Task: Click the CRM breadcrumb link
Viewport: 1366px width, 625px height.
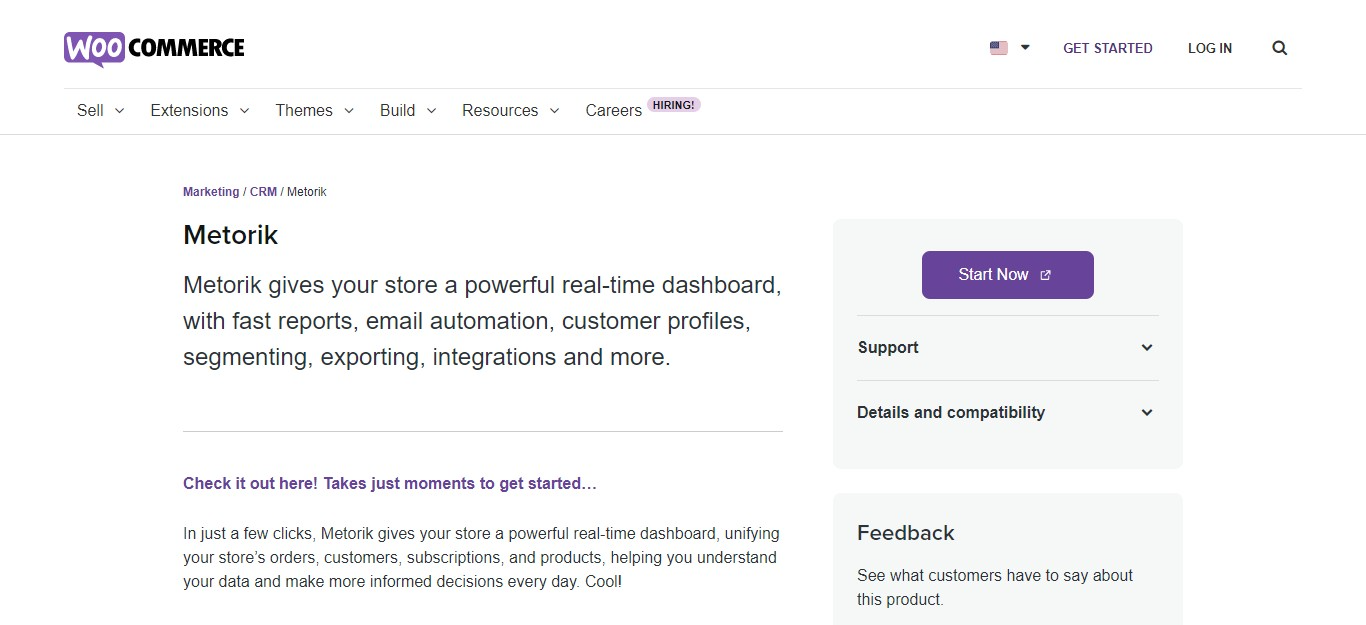Action: (263, 192)
